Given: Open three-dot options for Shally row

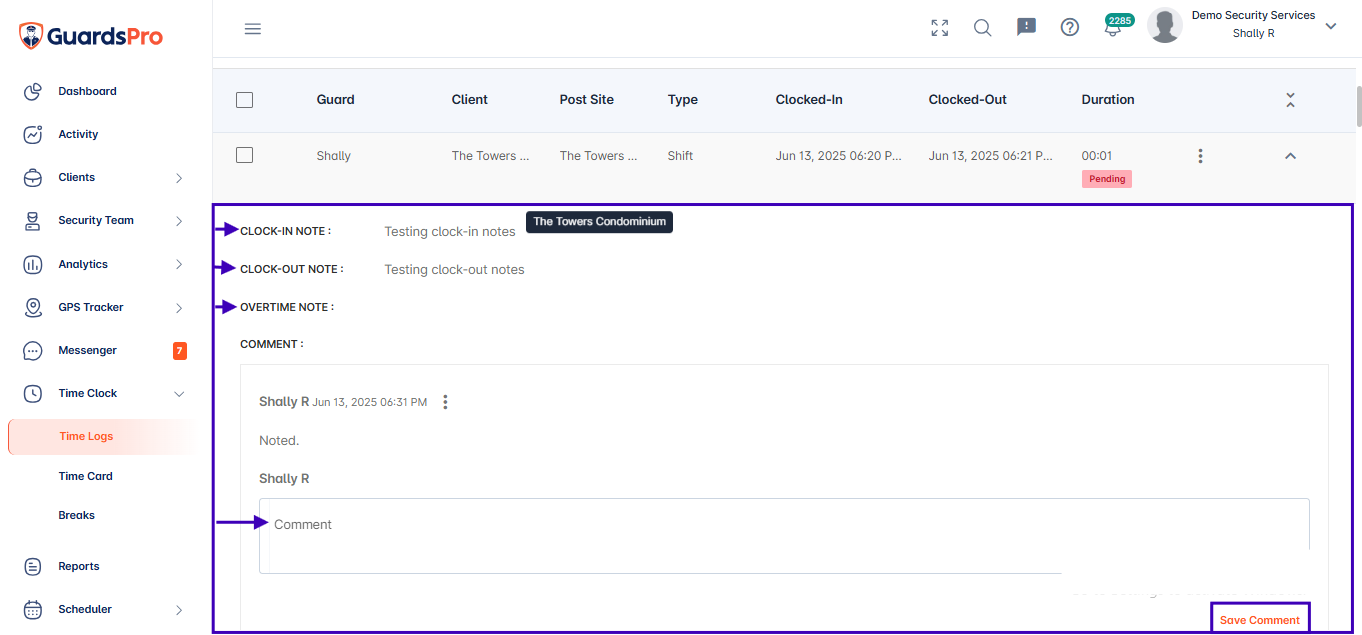Looking at the screenshot, I should click(1200, 156).
